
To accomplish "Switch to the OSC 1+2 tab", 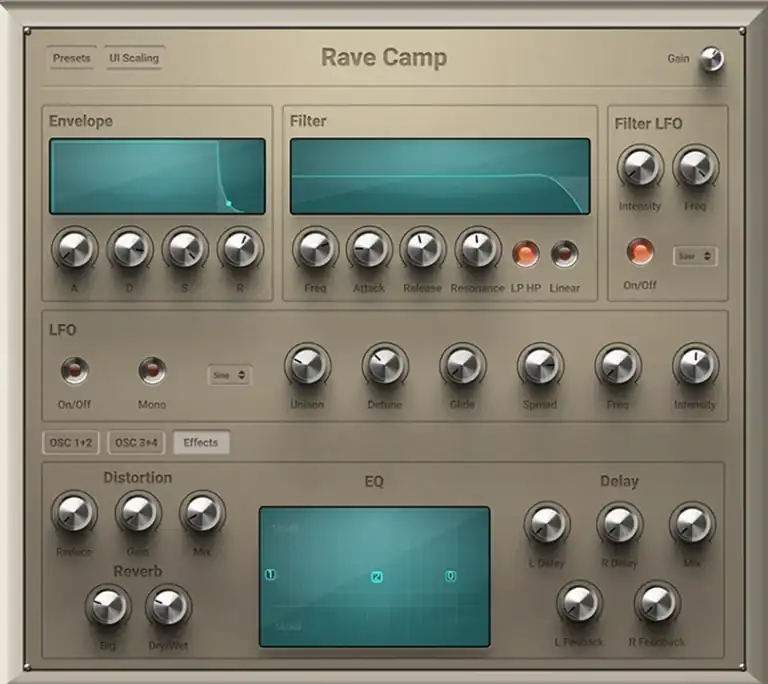I will 71,442.
